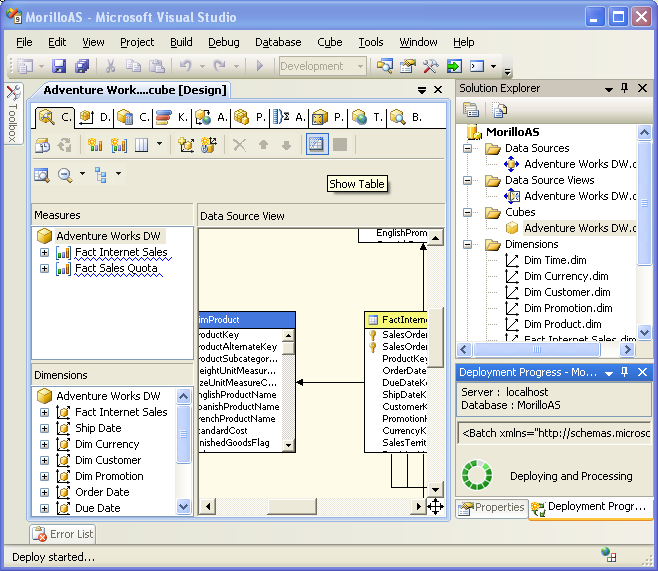
Task: Open the Error List tab
Action: click(x=63, y=534)
